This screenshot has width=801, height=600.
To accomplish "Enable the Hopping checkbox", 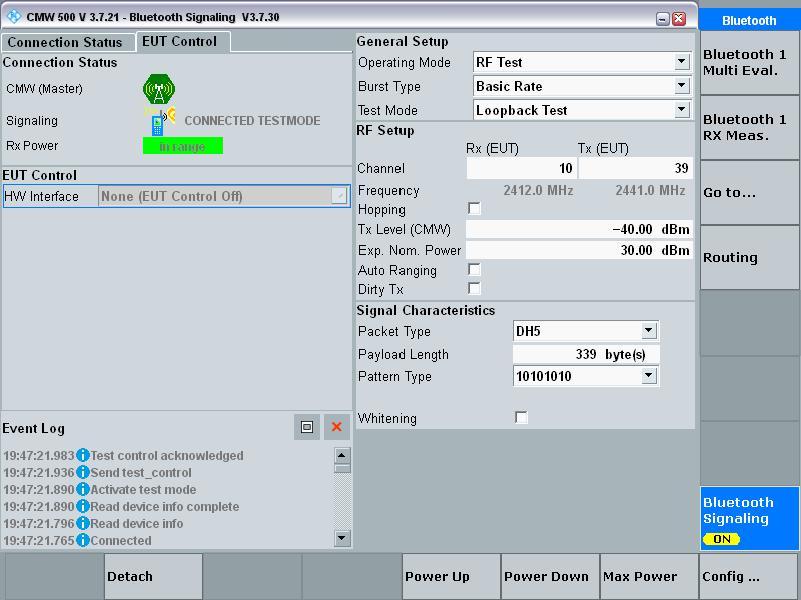I will (x=474, y=208).
